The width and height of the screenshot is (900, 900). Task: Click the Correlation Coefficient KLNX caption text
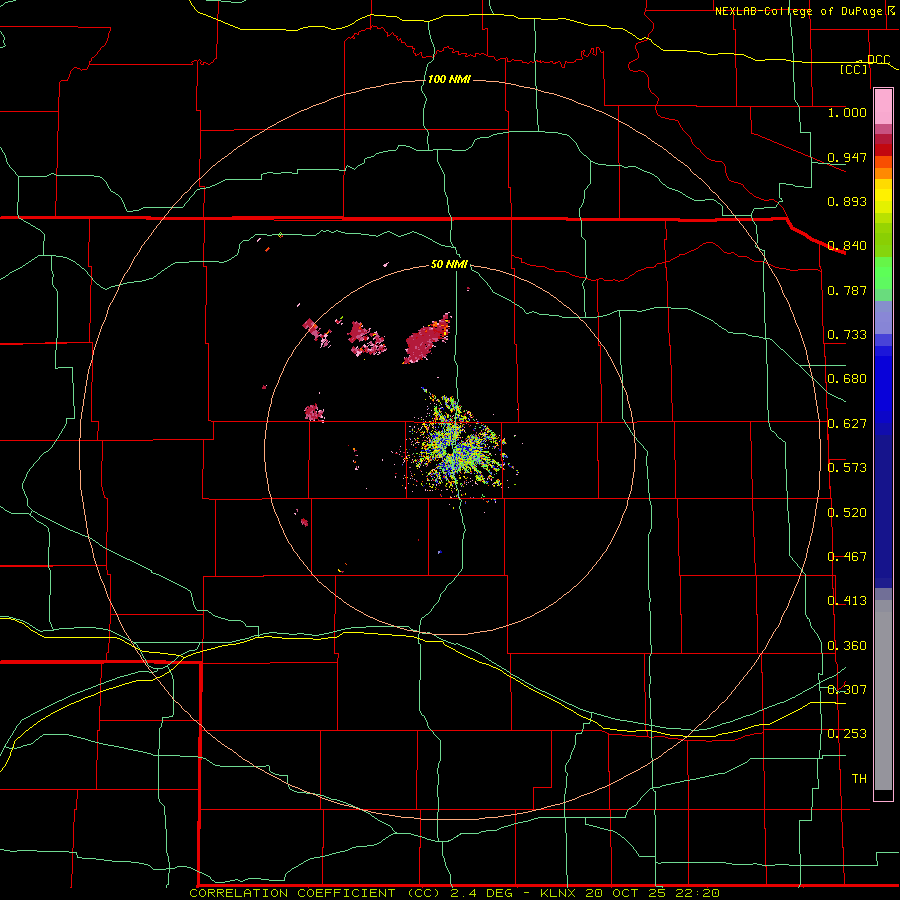point(454,893)
